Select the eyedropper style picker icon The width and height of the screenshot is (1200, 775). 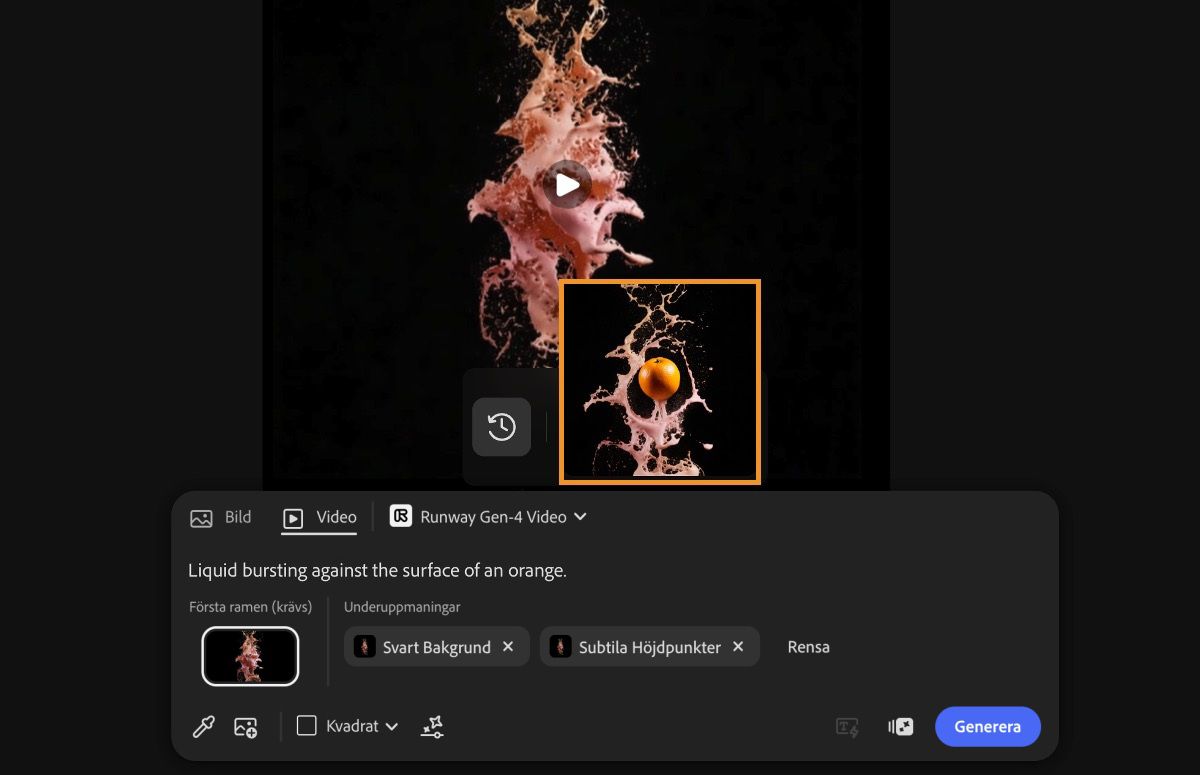click(x=204, y=727)
